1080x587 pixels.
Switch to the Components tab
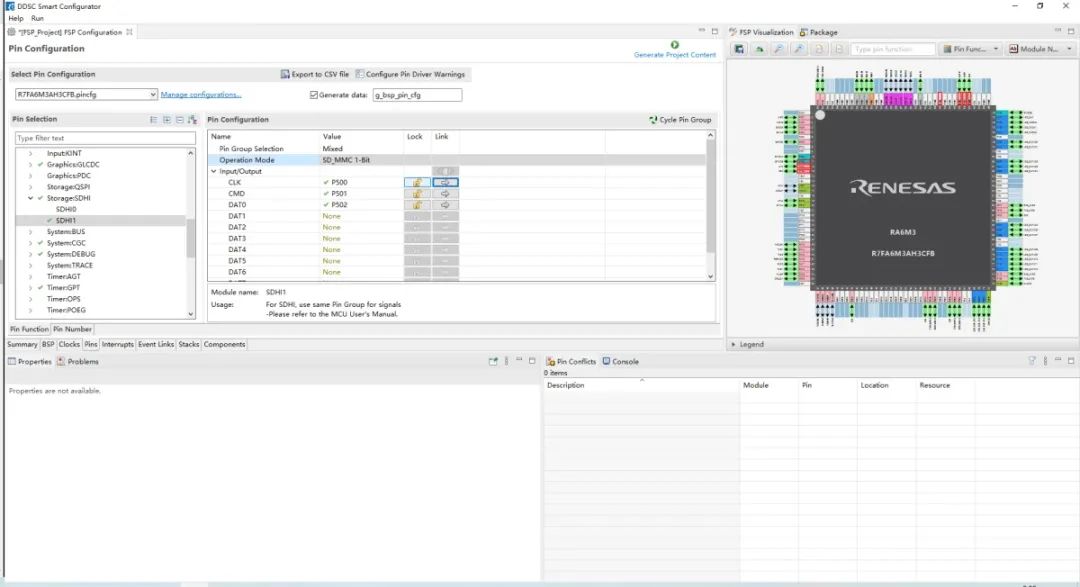225,344
